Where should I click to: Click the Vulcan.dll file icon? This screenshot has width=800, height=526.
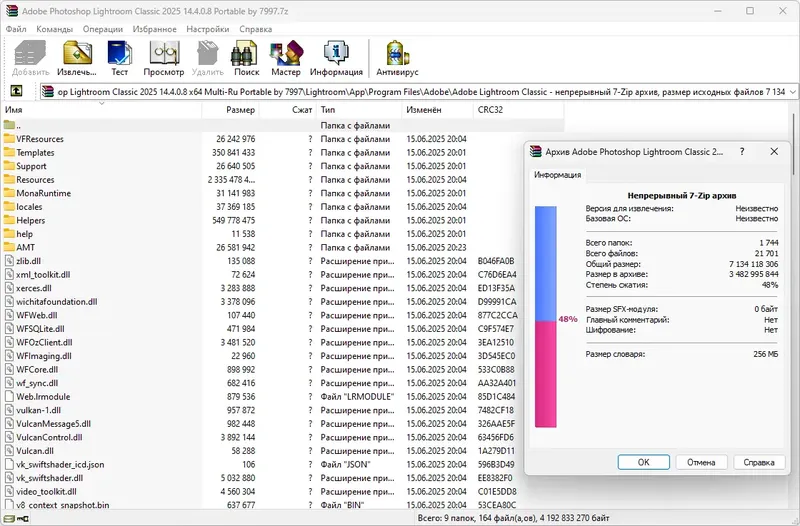click(9, 450)
